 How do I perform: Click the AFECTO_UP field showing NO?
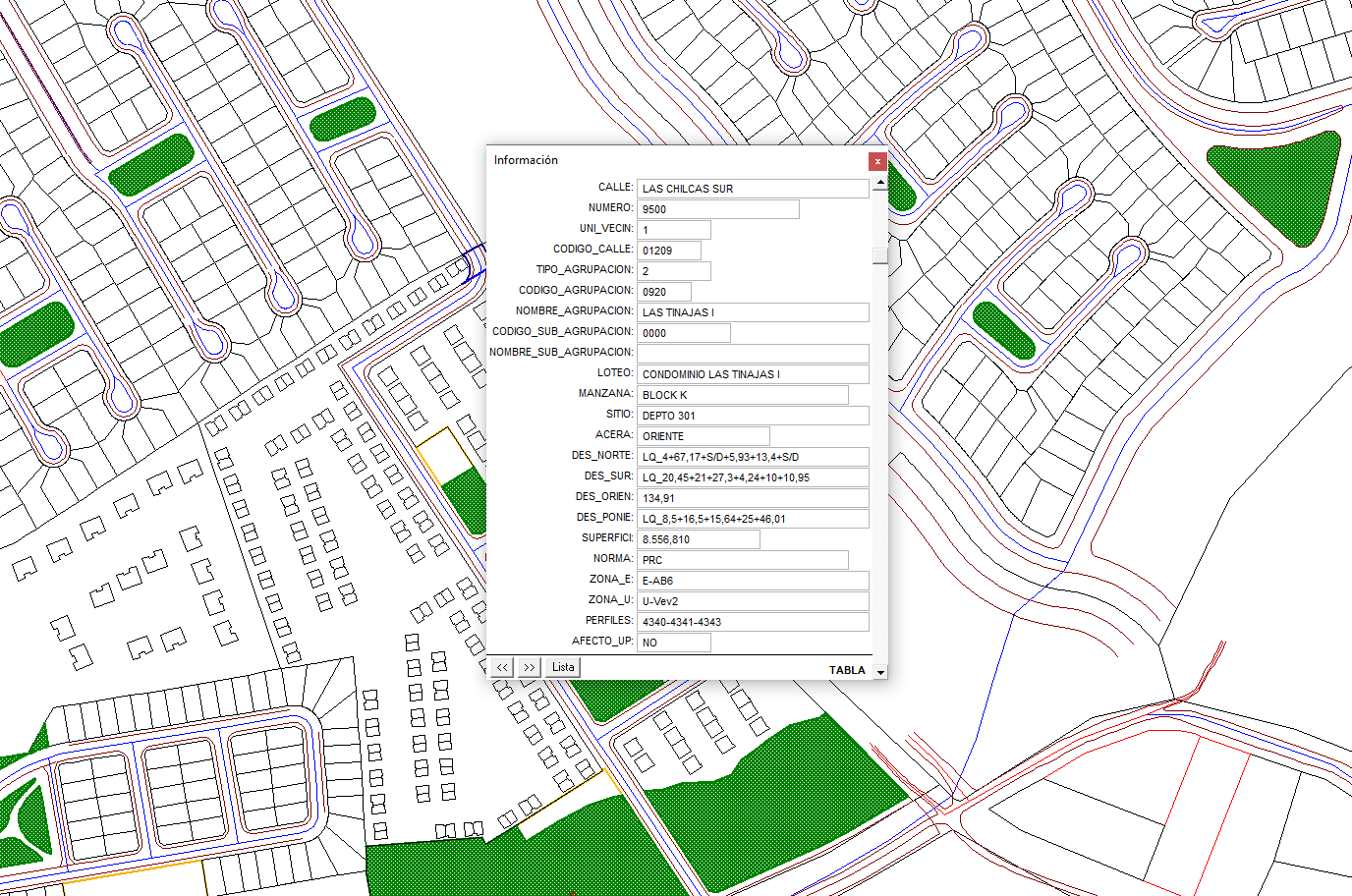click(x=673, y=643)
